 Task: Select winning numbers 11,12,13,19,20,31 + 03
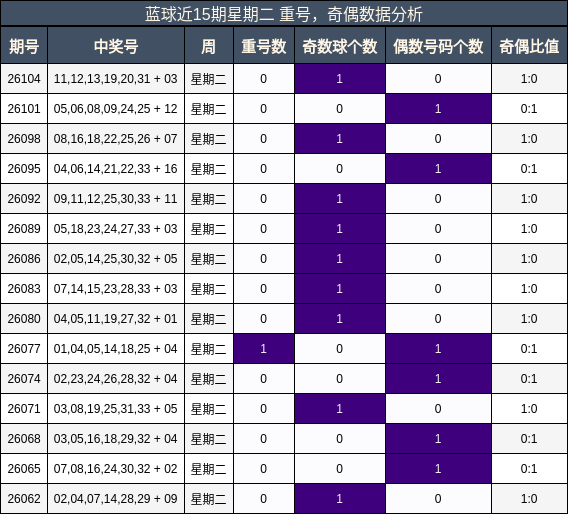(x=116, y=79)
